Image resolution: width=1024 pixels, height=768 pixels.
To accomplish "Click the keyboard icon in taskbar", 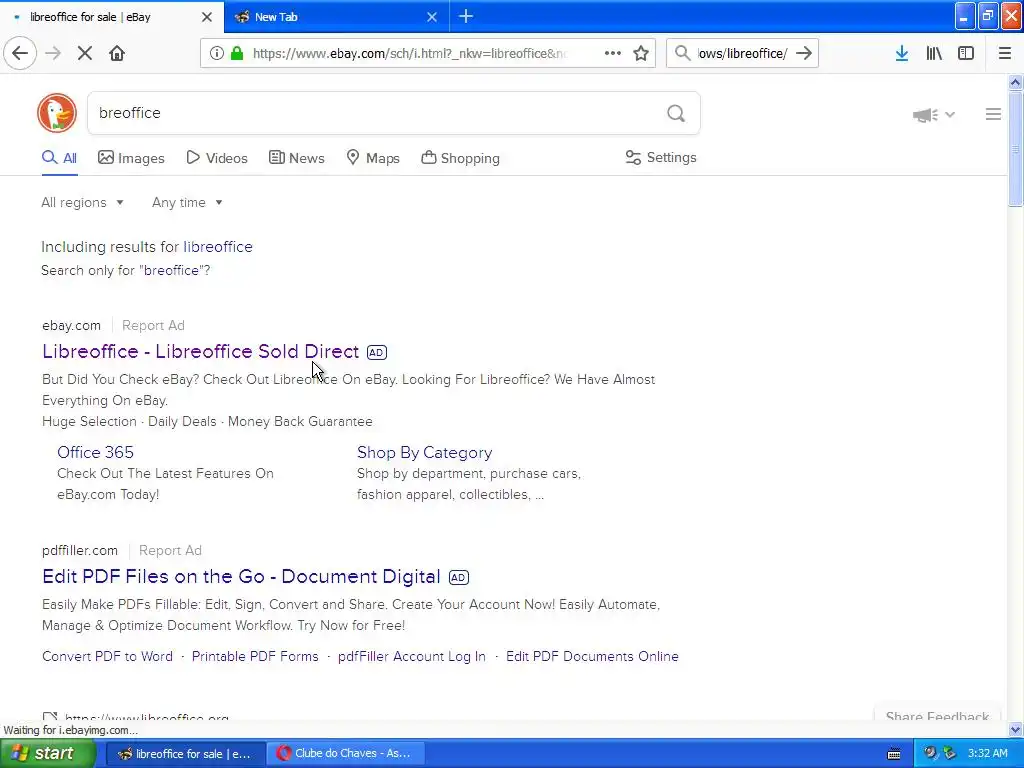I will coord(894,754).
